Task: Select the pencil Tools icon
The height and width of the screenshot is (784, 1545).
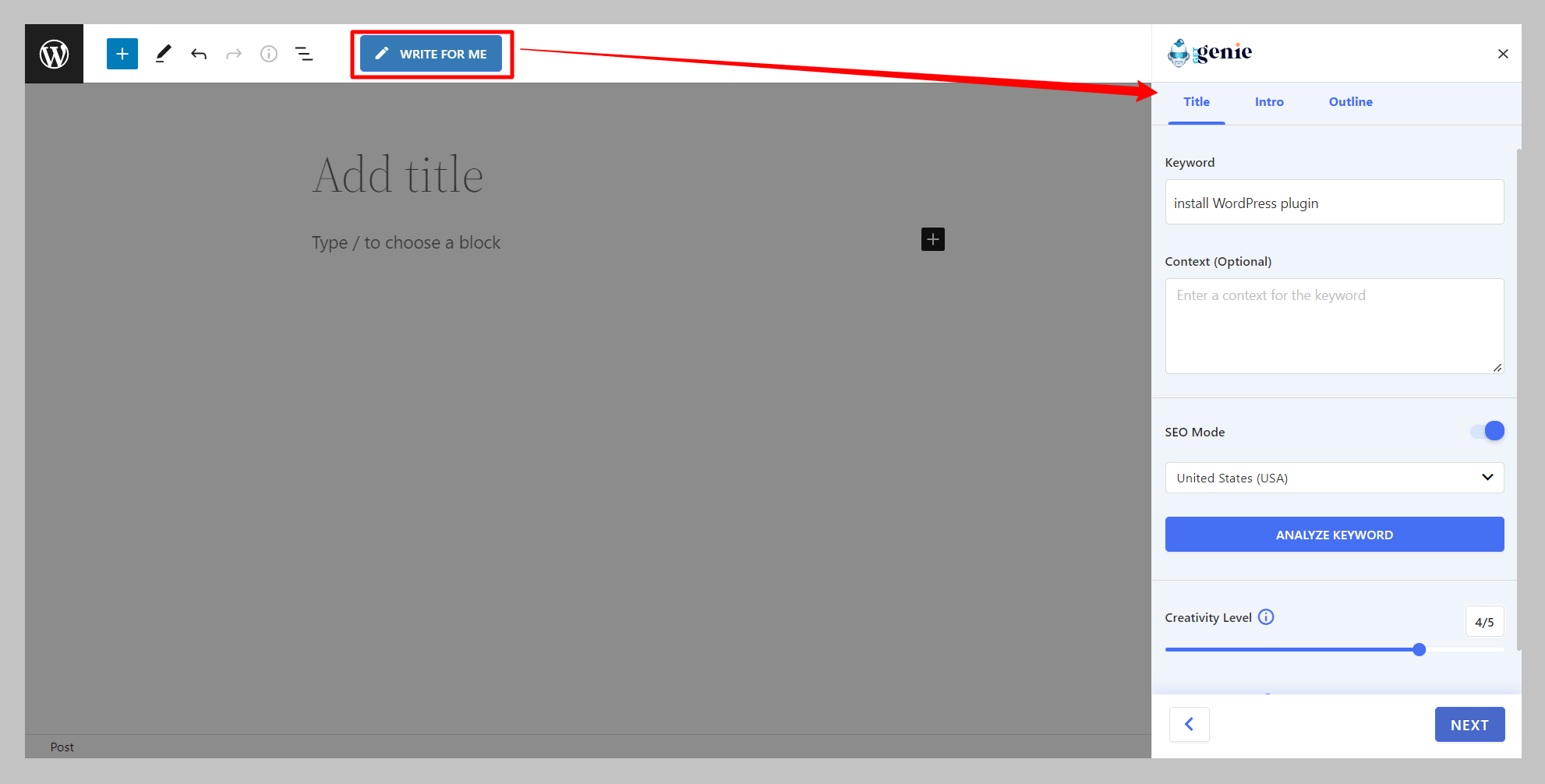Action: click(x=163, y=54)
